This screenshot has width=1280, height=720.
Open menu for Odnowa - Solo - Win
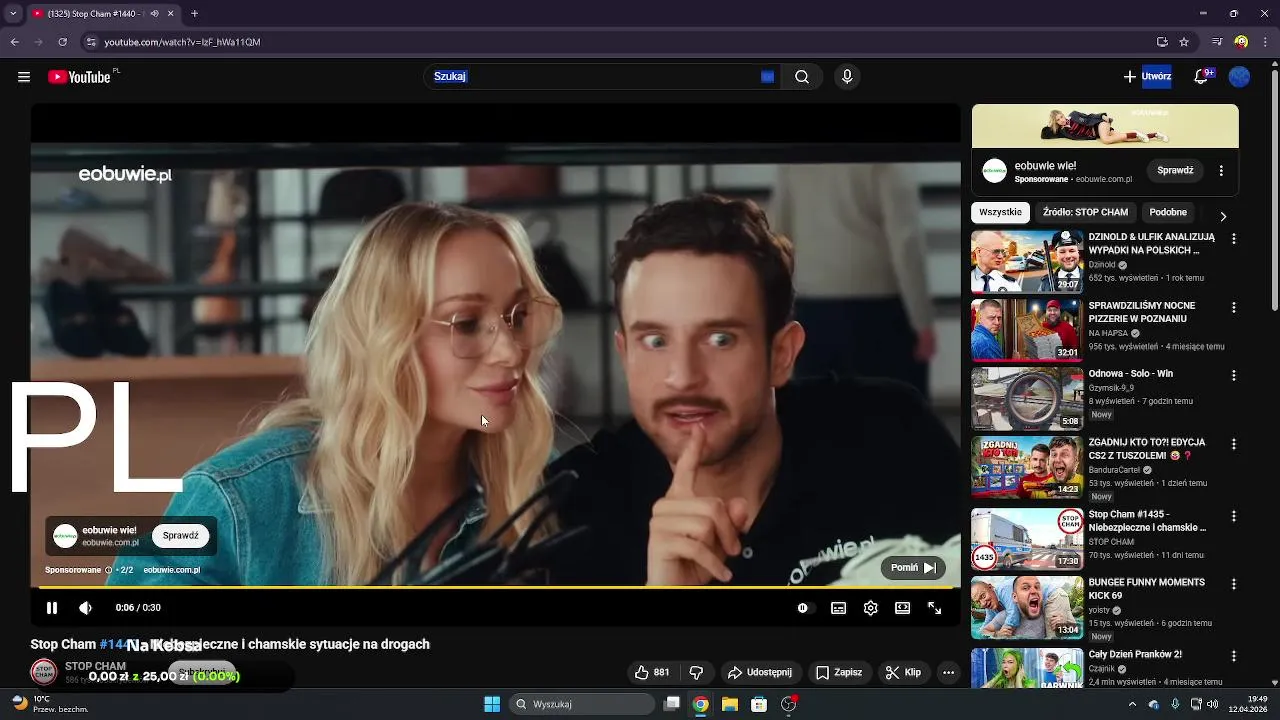(x=1233, y=375)
